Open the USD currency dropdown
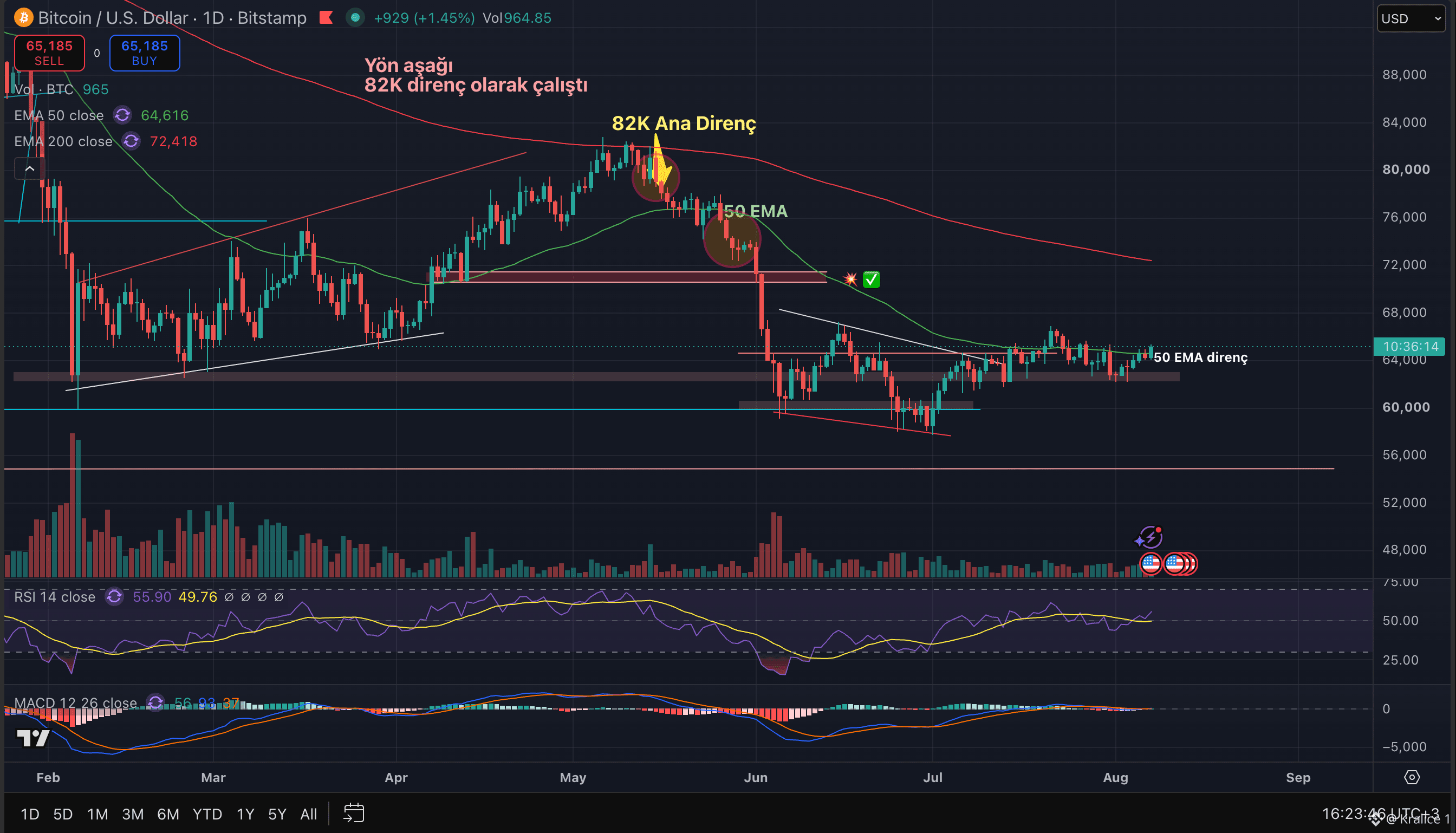1456x833 pixels. (x=1410, y=18)
